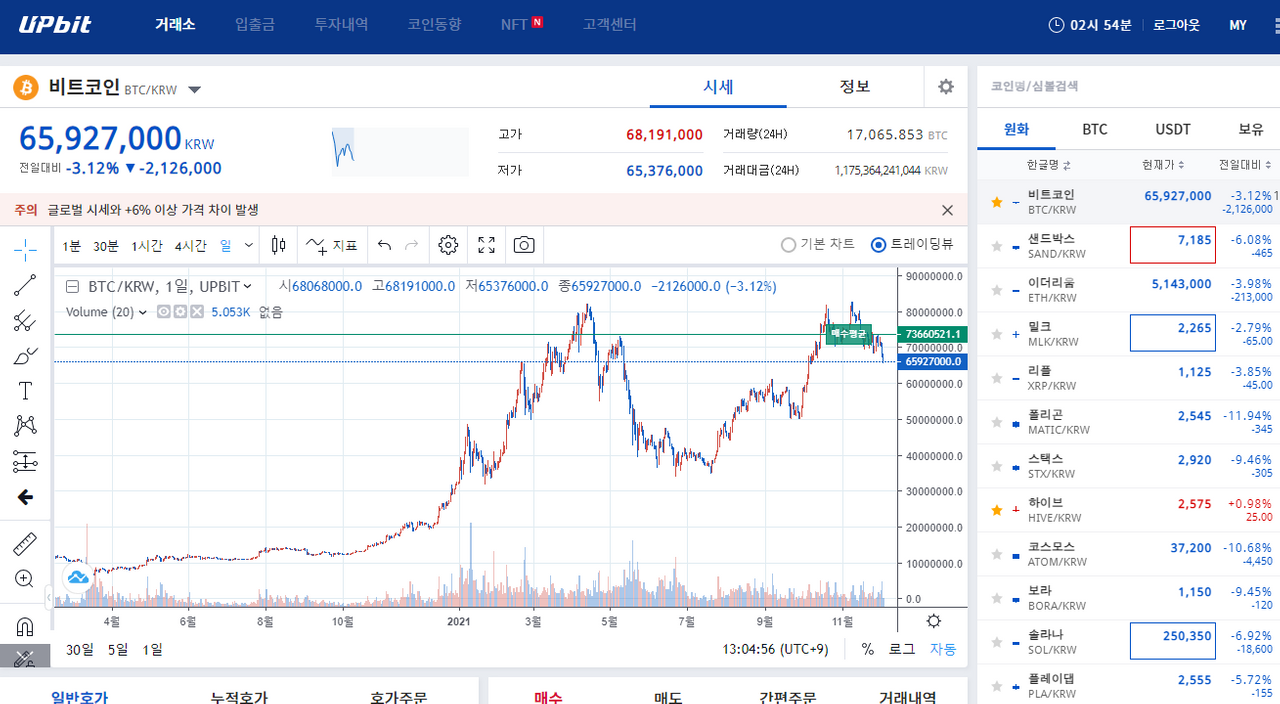Open 투자내역 menu
Screen dimensions: 1280x704
click(x=341, y=25)
